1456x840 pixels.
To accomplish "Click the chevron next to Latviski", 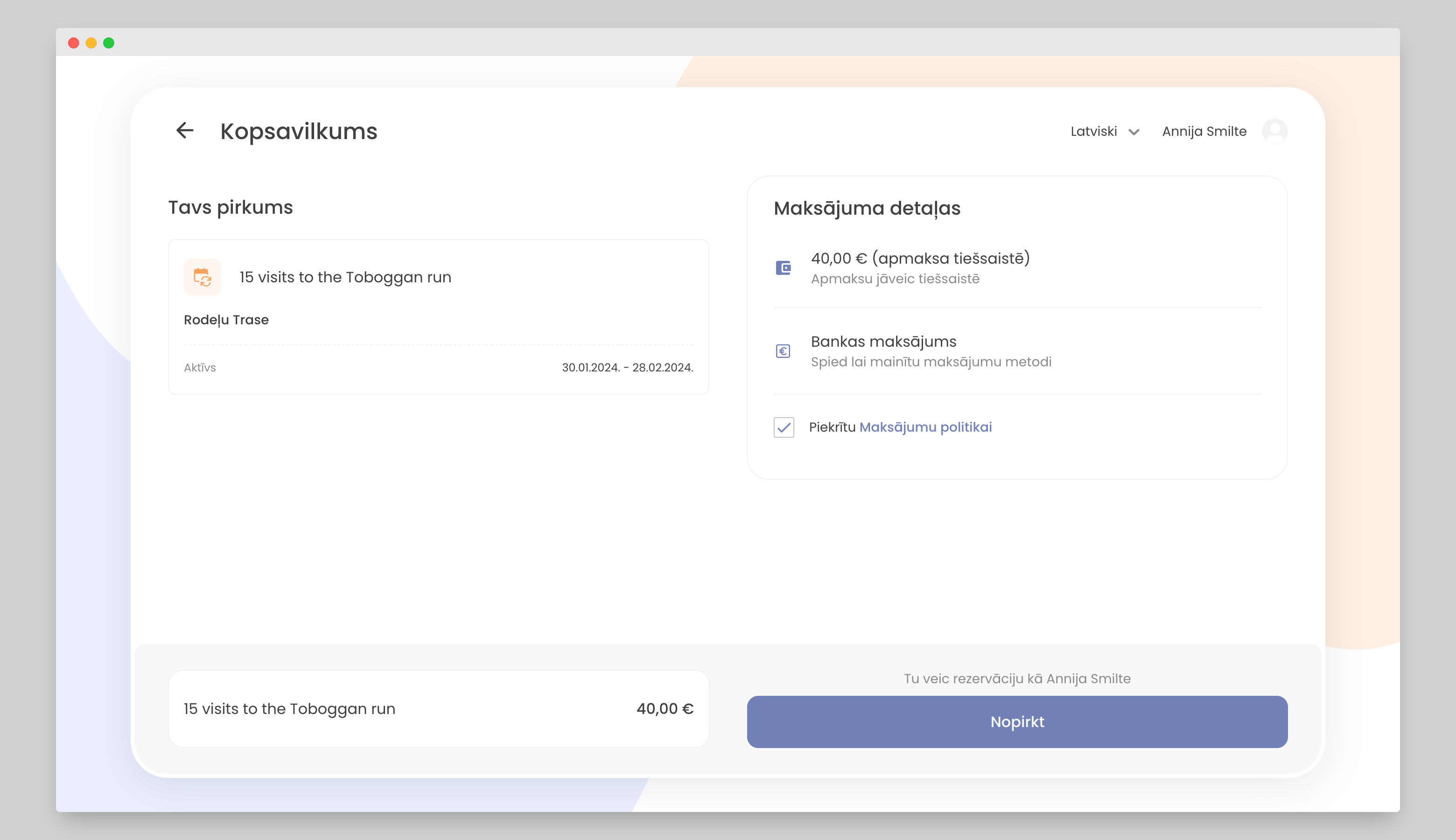I will click(1134, 132).
